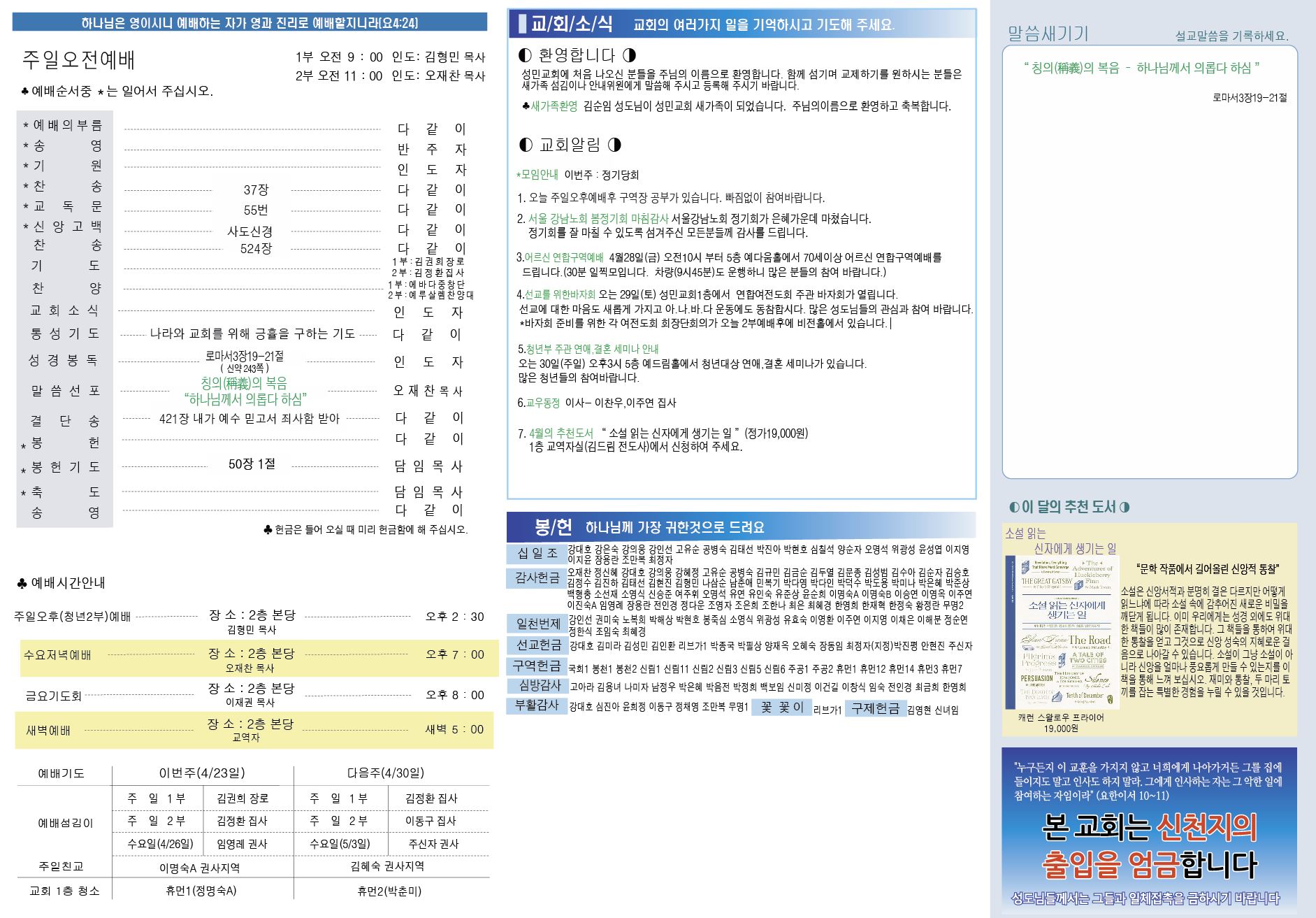Click the responsive reading number '55번'
Screen dimensions: 1316x918
(x=256, y=210)
